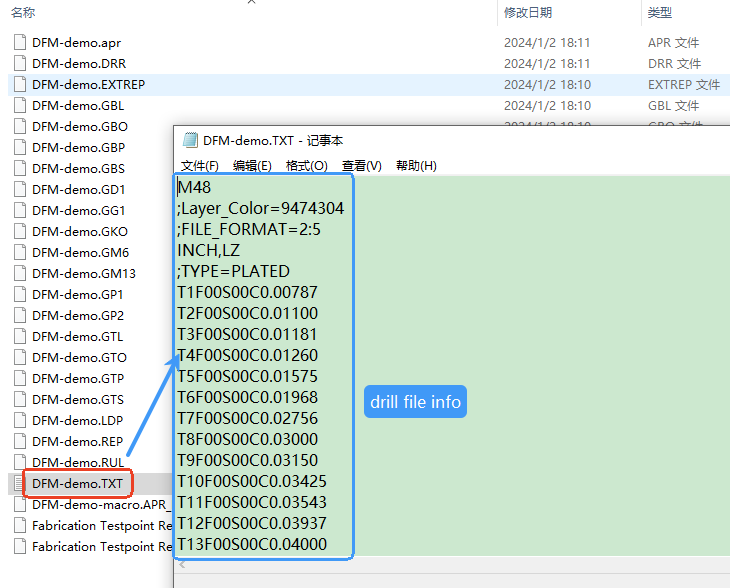
Task: Open the 查看(V) menu
Action: (x=361, y=166)
